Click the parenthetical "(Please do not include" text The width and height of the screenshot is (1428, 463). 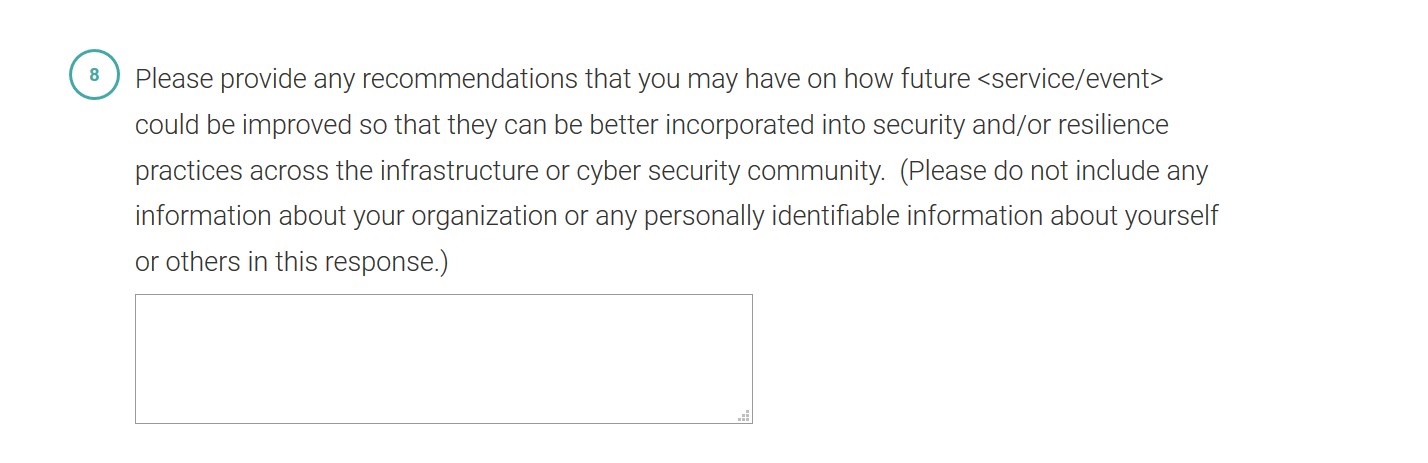(1012, 171)
